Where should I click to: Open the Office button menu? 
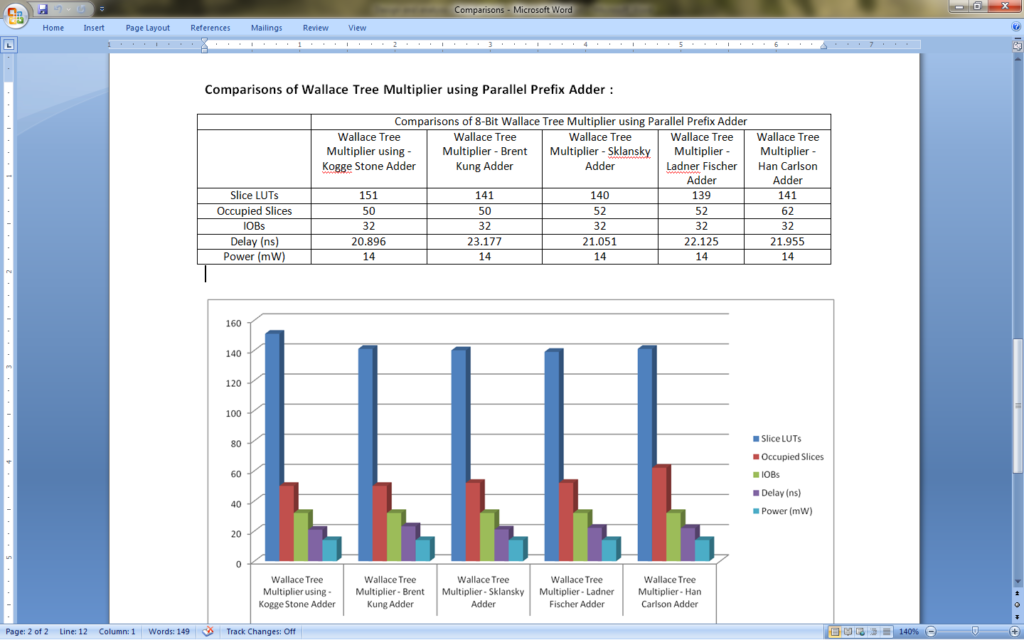pos(14,9)
